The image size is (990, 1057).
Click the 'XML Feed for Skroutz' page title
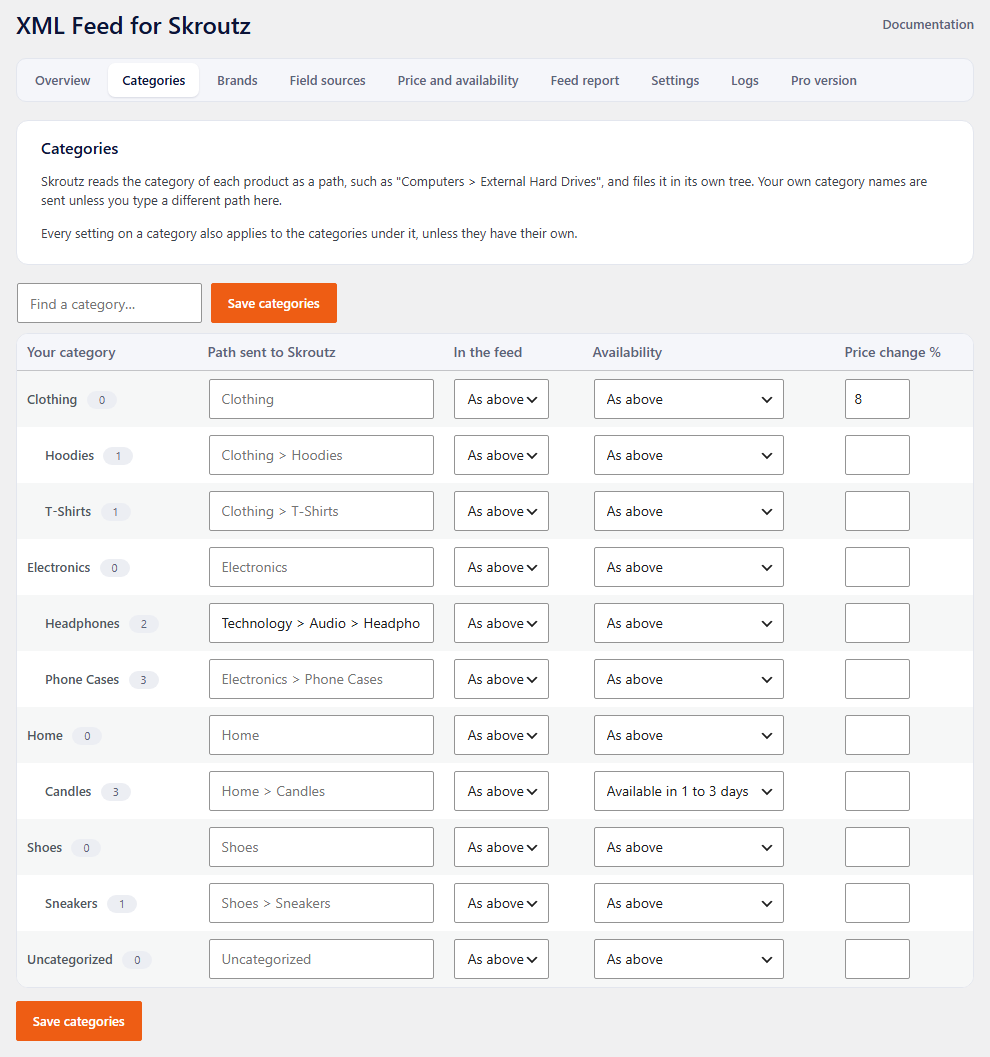[133, 26]
